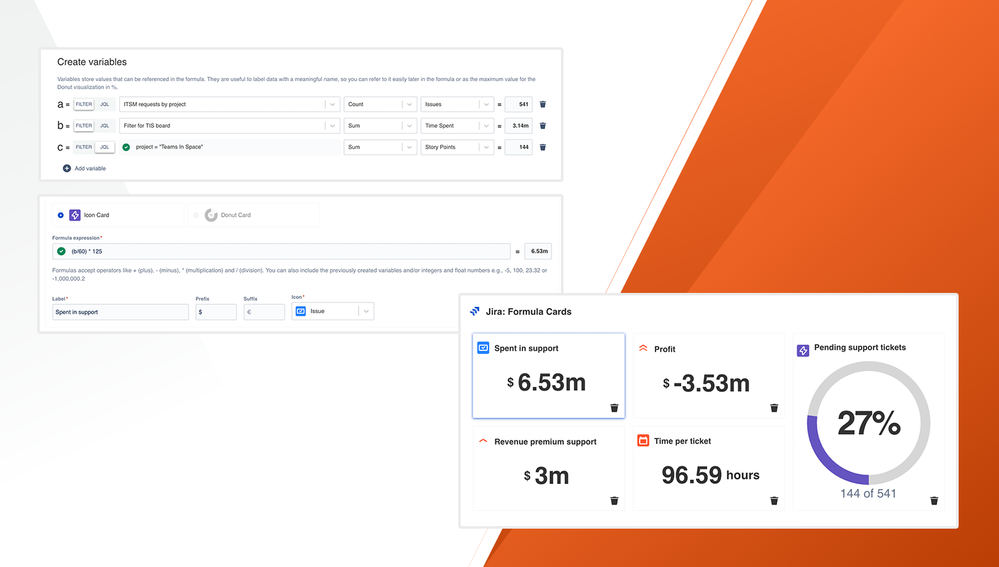Open the Icon selection dropdown
Viewport: 999px width, 567px height.
(x=333, y=311)
